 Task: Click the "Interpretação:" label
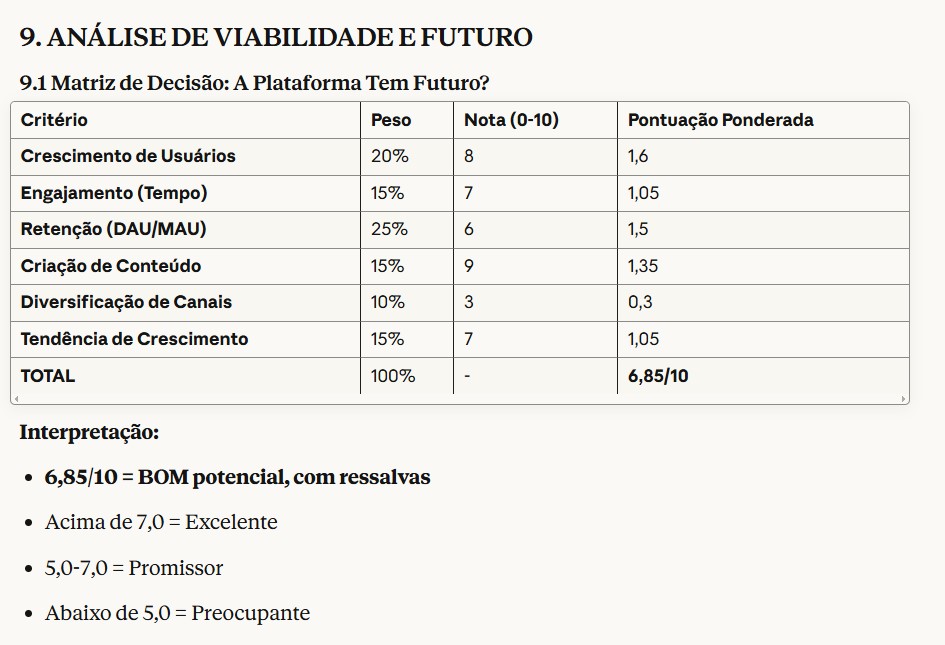(89, 433)
